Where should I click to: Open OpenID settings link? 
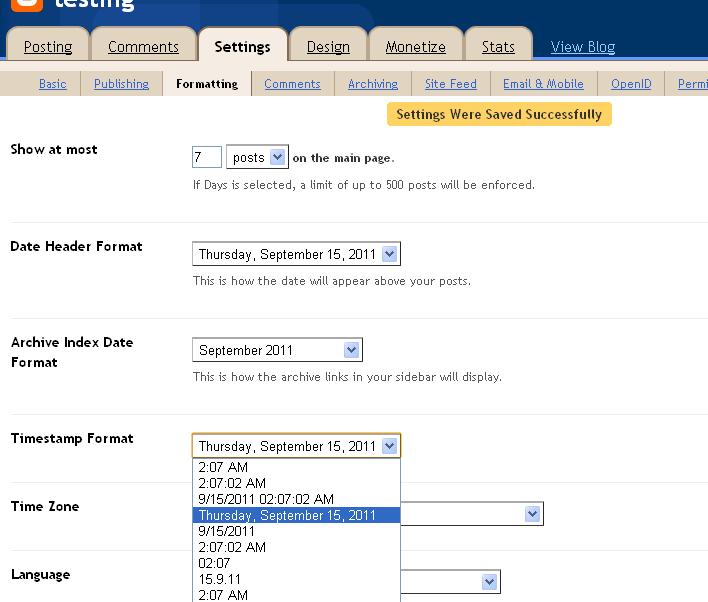(x=631, y=84)
